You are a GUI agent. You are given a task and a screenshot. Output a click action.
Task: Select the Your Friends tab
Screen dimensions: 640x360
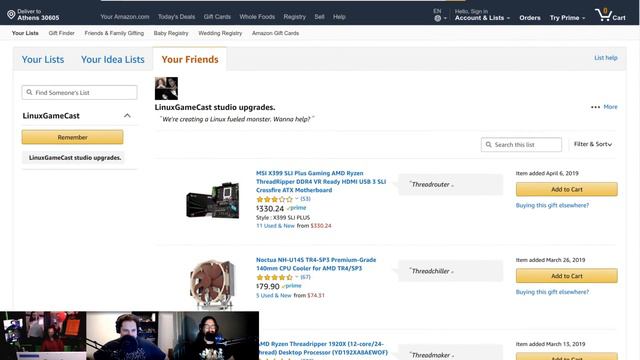[190, 60]
